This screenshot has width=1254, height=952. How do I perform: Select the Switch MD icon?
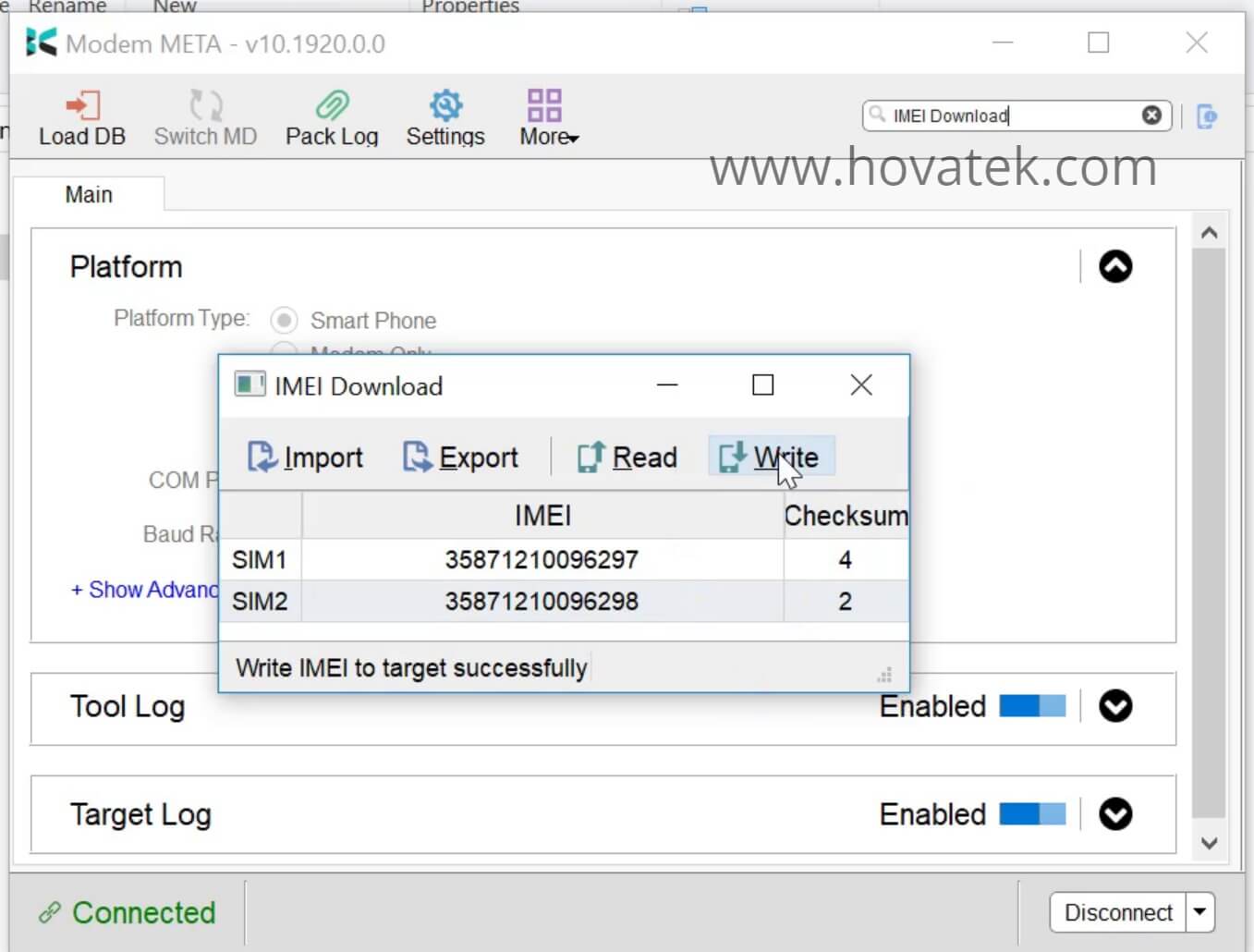(x=204, y=116)
